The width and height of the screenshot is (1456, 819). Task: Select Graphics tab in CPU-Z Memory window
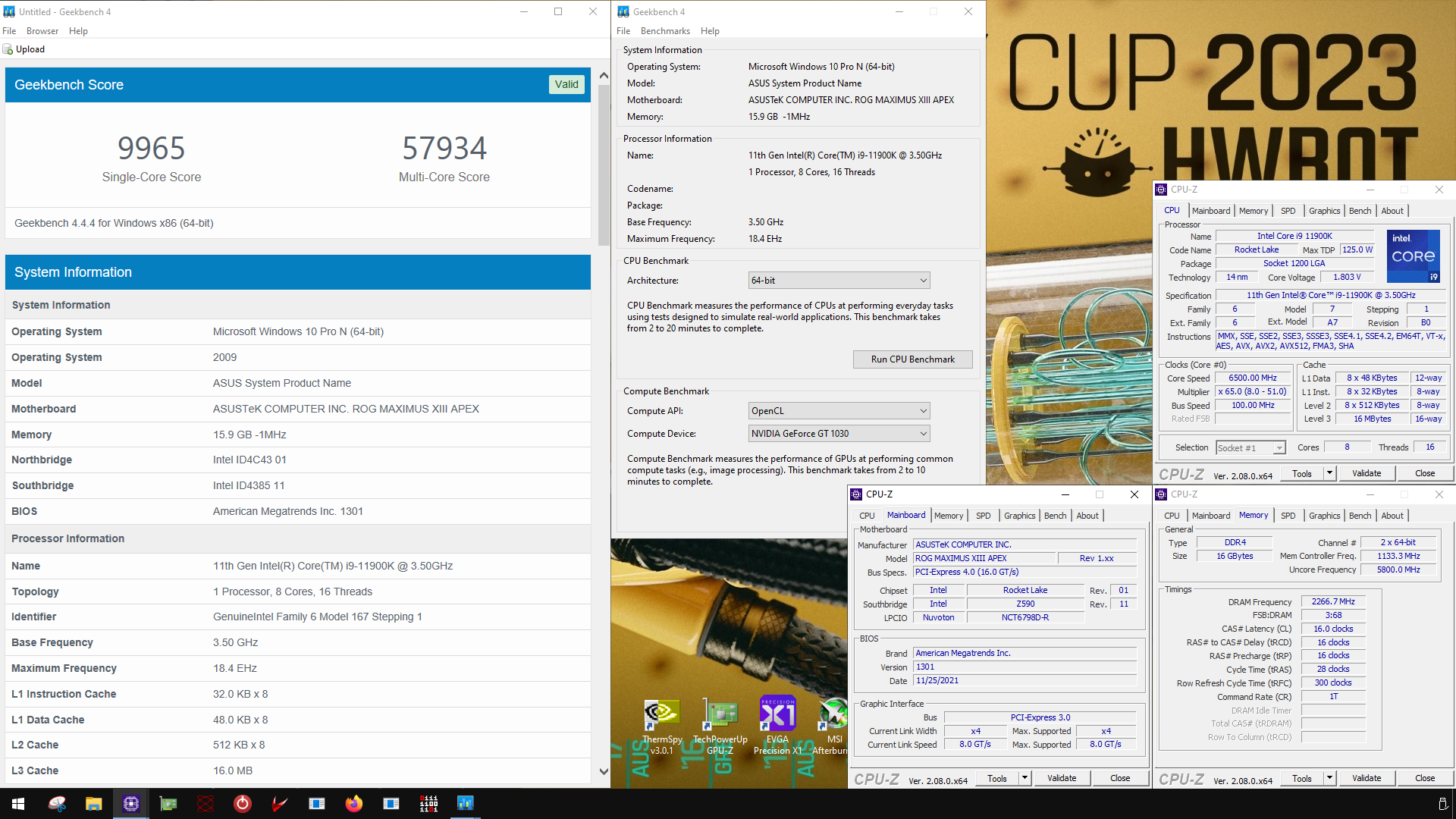(x=1324, y=516)
